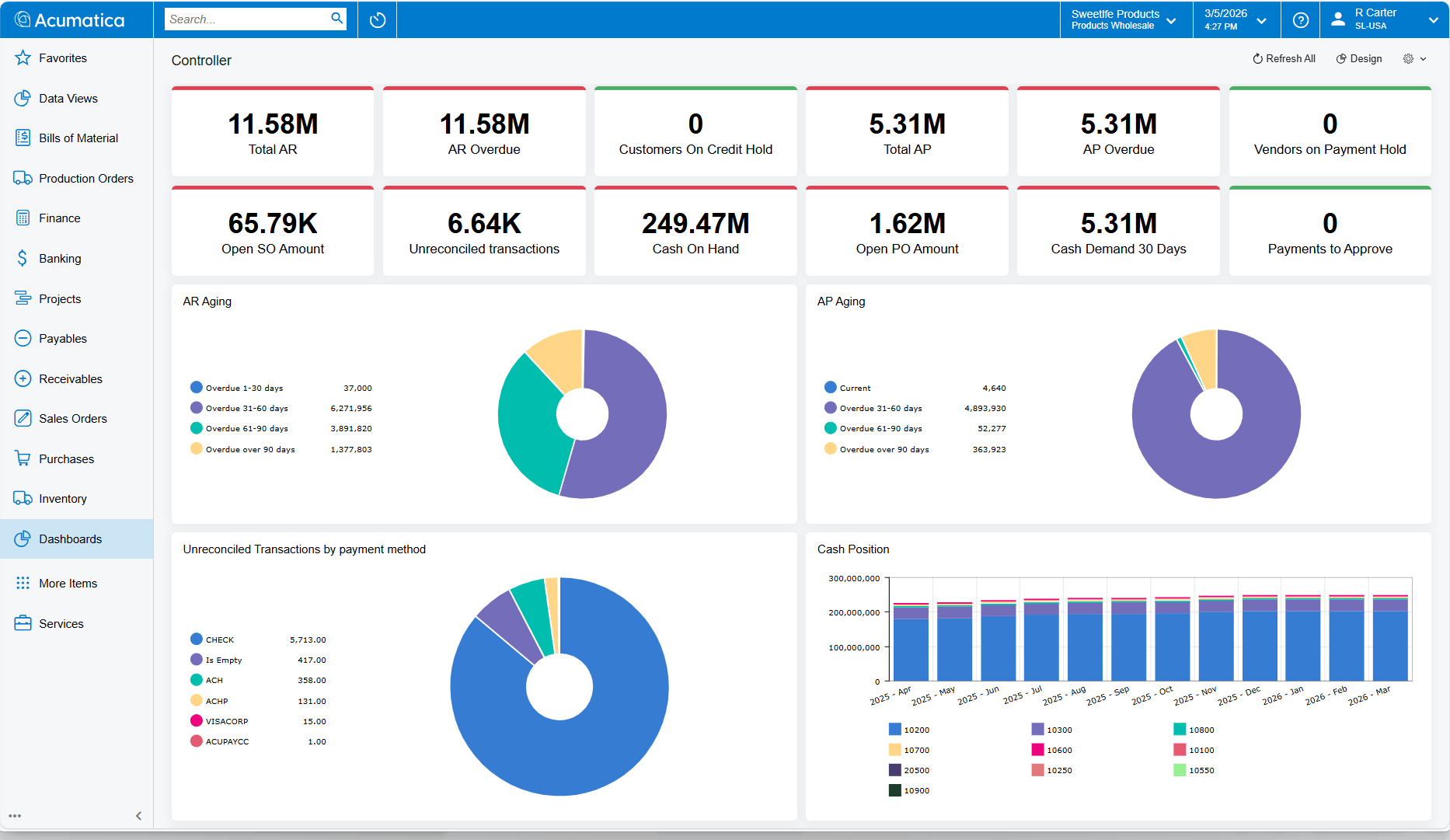
Task: Click Cash Position 10800 legend swatch
Action: tap(1180, 730)
